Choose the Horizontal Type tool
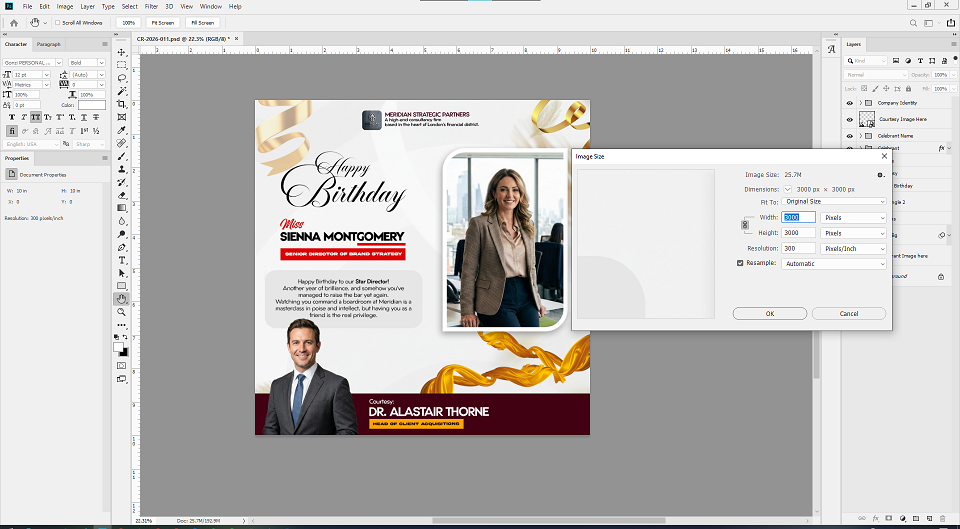Screen dimensions: 960x529 click(122, 259)
